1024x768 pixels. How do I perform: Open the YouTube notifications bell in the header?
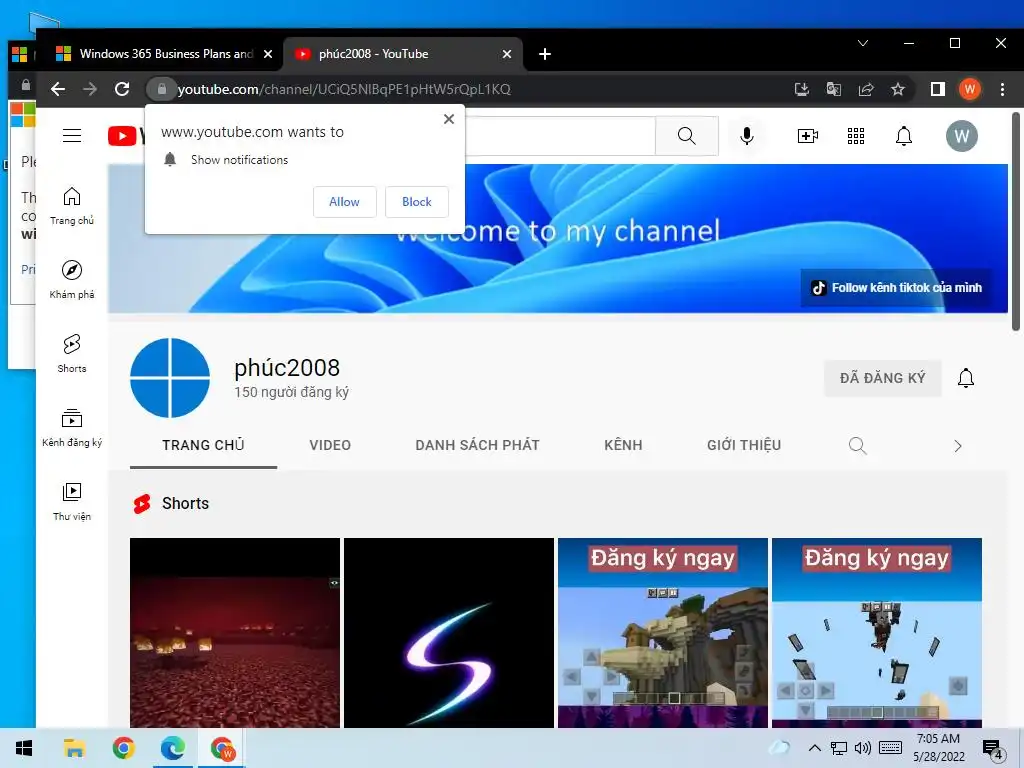click(904, 136)
